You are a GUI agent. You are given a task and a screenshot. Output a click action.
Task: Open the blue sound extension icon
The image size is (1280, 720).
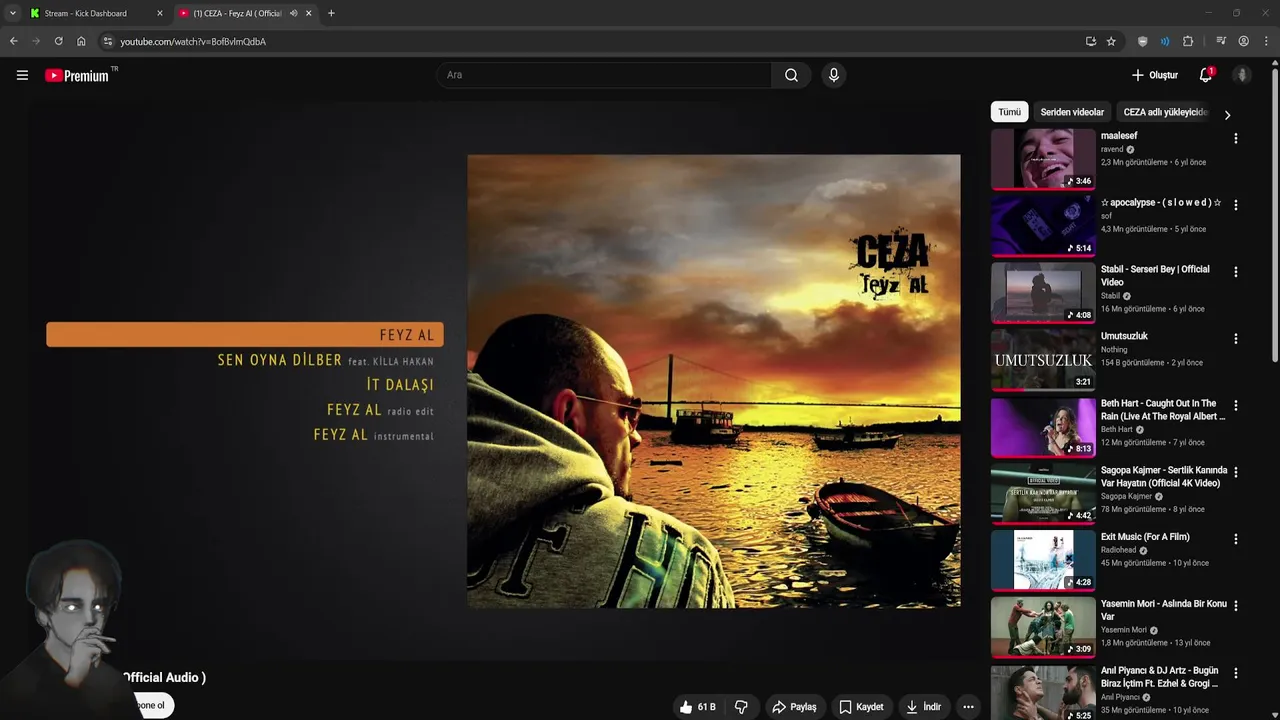(x=1165, y=41)
